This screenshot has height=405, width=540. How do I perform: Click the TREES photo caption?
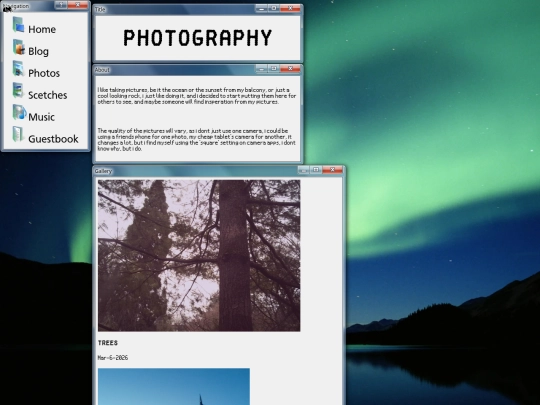click(108, 343)
